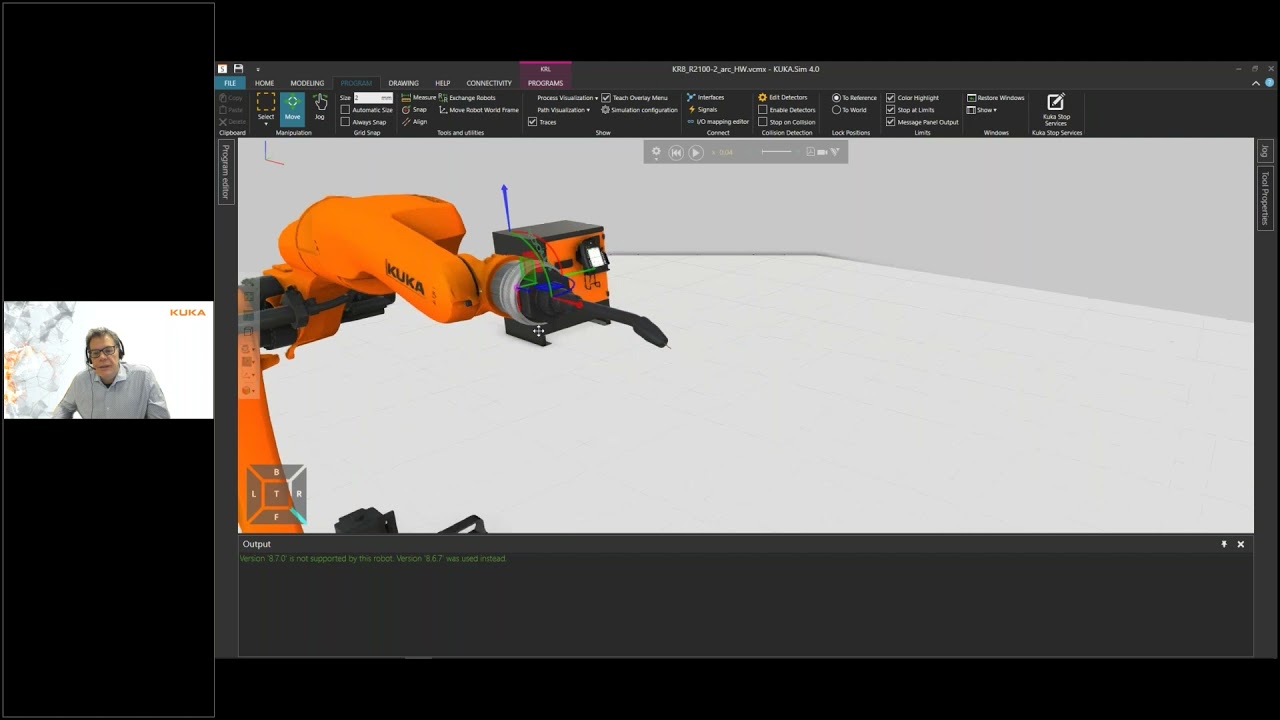Close the Output panel
Image resolution: width=1280 pixels, height=720 pixels.
[1241, 544]
